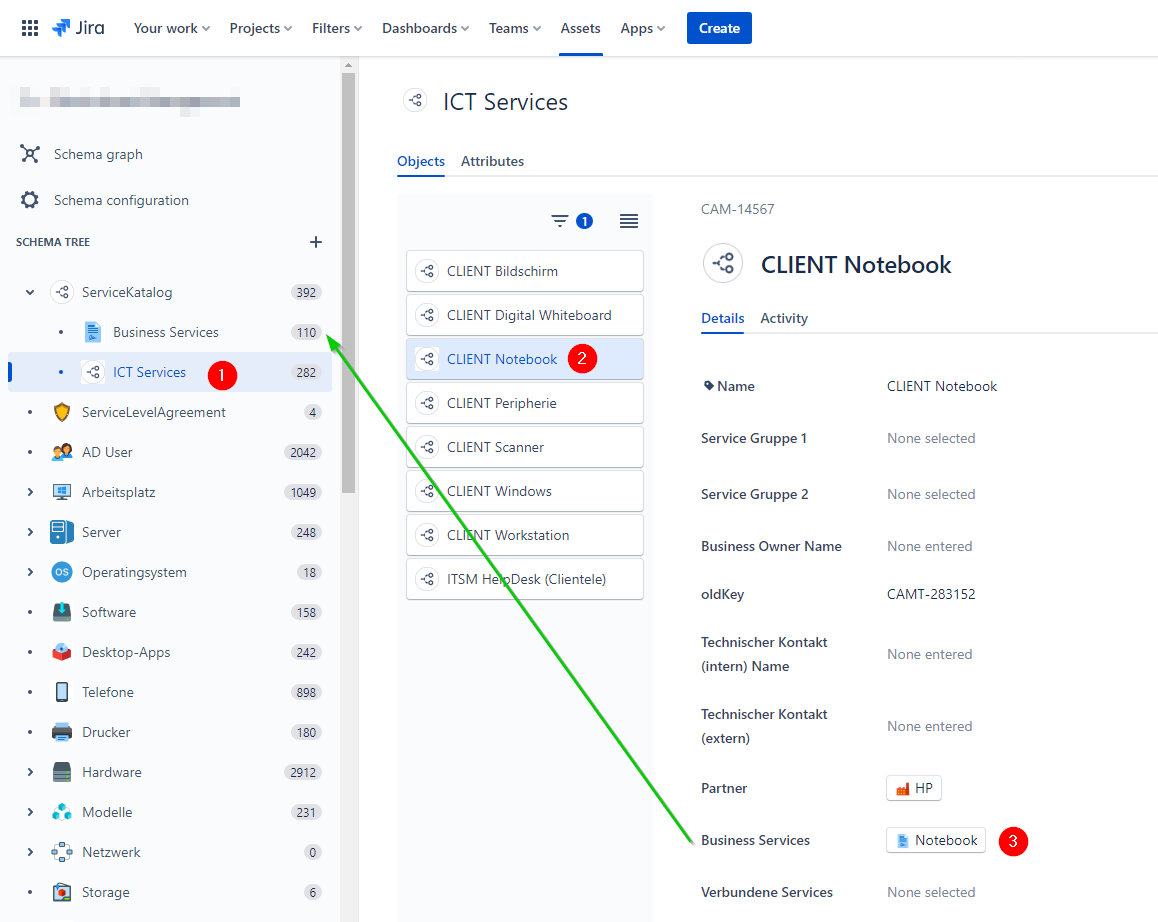Expand the Arbeitsplatz tree node
This screenshot has height=922, width=1158.
click(30, 492)
